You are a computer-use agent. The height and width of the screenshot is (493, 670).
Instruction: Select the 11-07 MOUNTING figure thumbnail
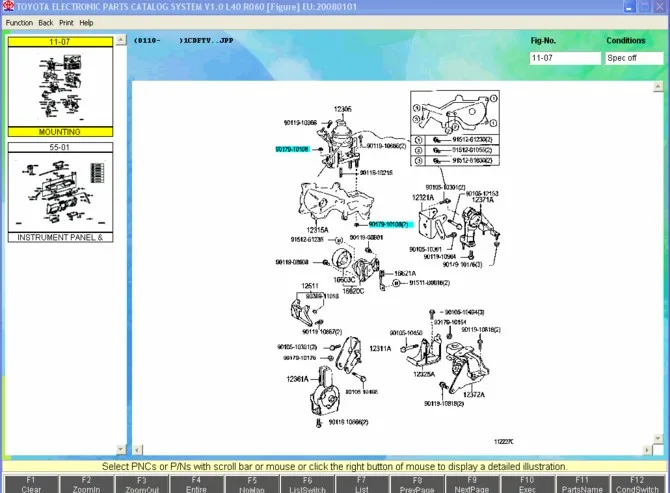[x=60, y=87]
